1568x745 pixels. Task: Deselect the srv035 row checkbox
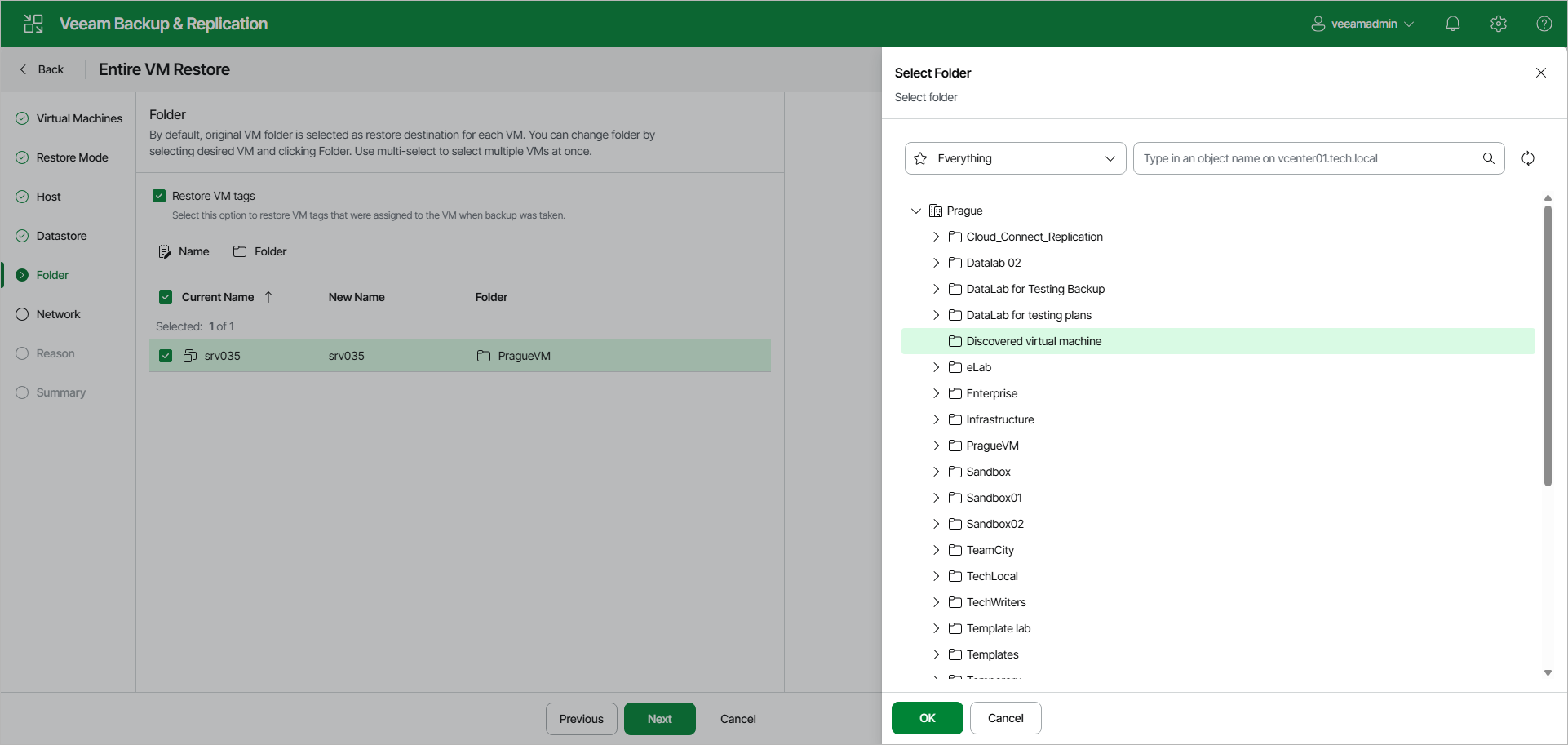(166, 355)
